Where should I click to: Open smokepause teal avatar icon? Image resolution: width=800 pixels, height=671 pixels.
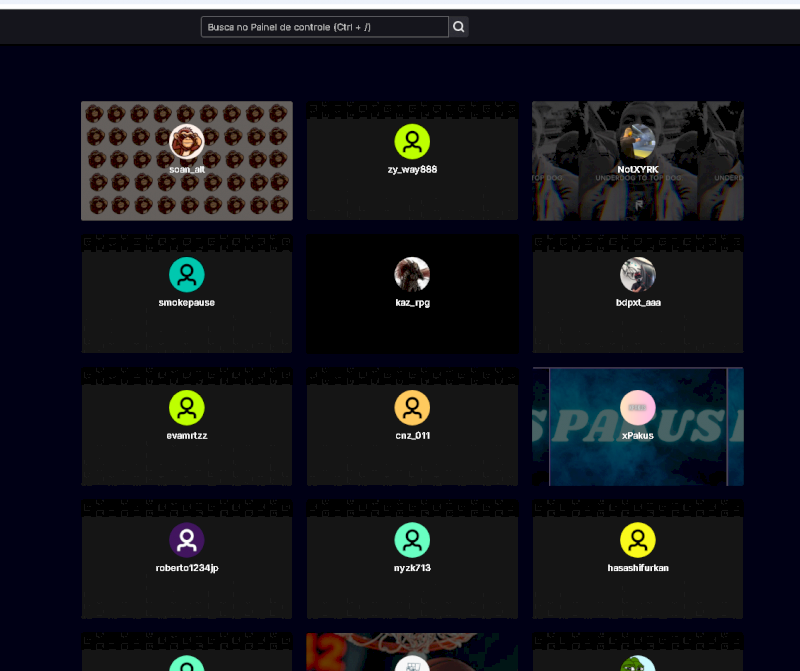[x=187, y=275]
